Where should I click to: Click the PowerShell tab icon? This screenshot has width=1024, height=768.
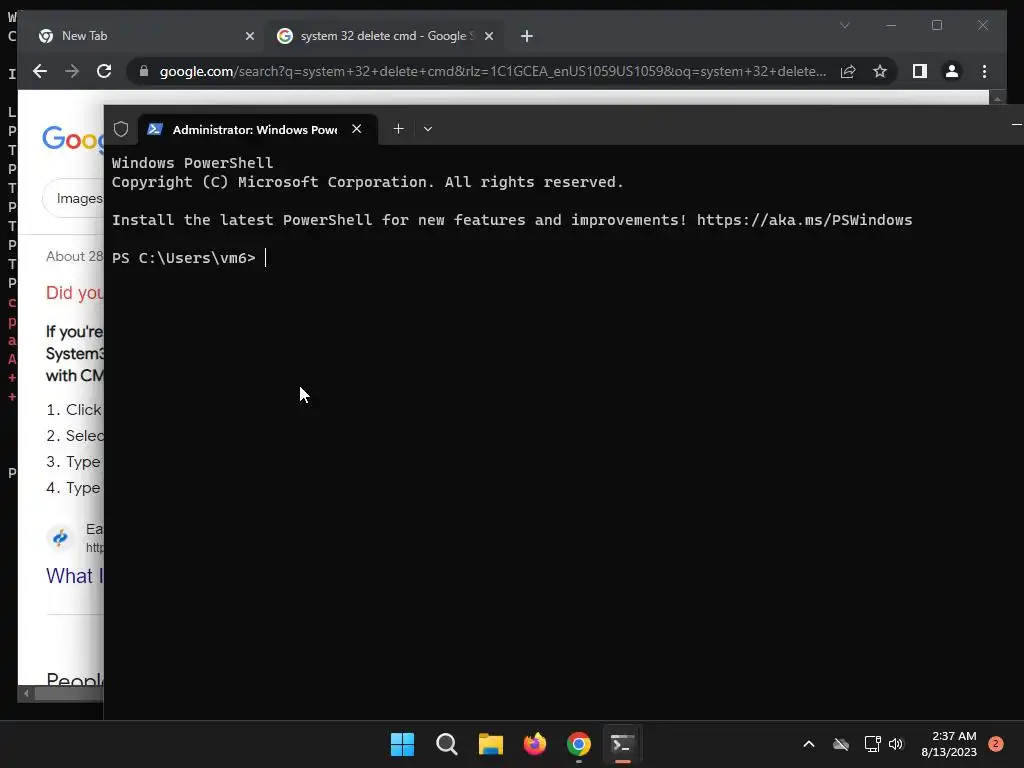pyautogui.click(x=155, y=129)
